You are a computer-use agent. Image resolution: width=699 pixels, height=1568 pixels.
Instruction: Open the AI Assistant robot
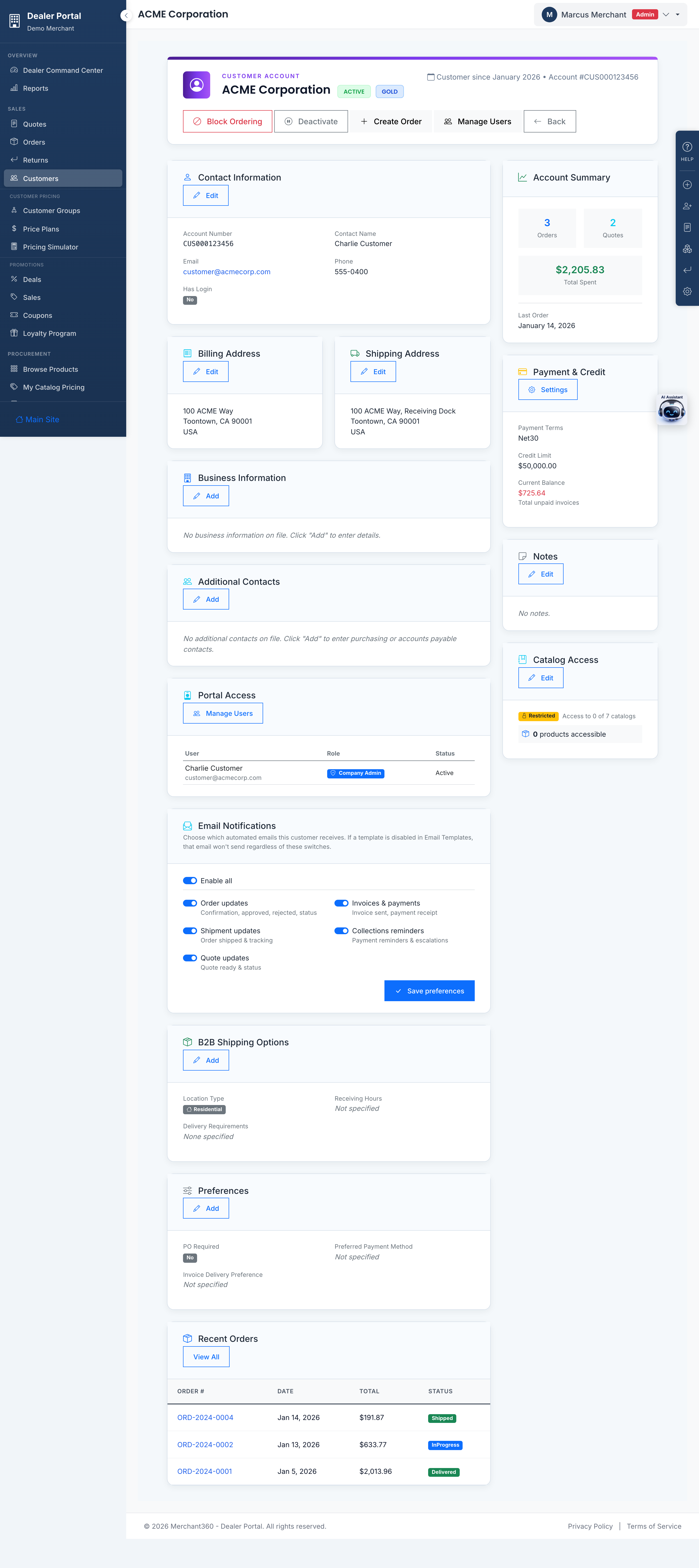672,409
